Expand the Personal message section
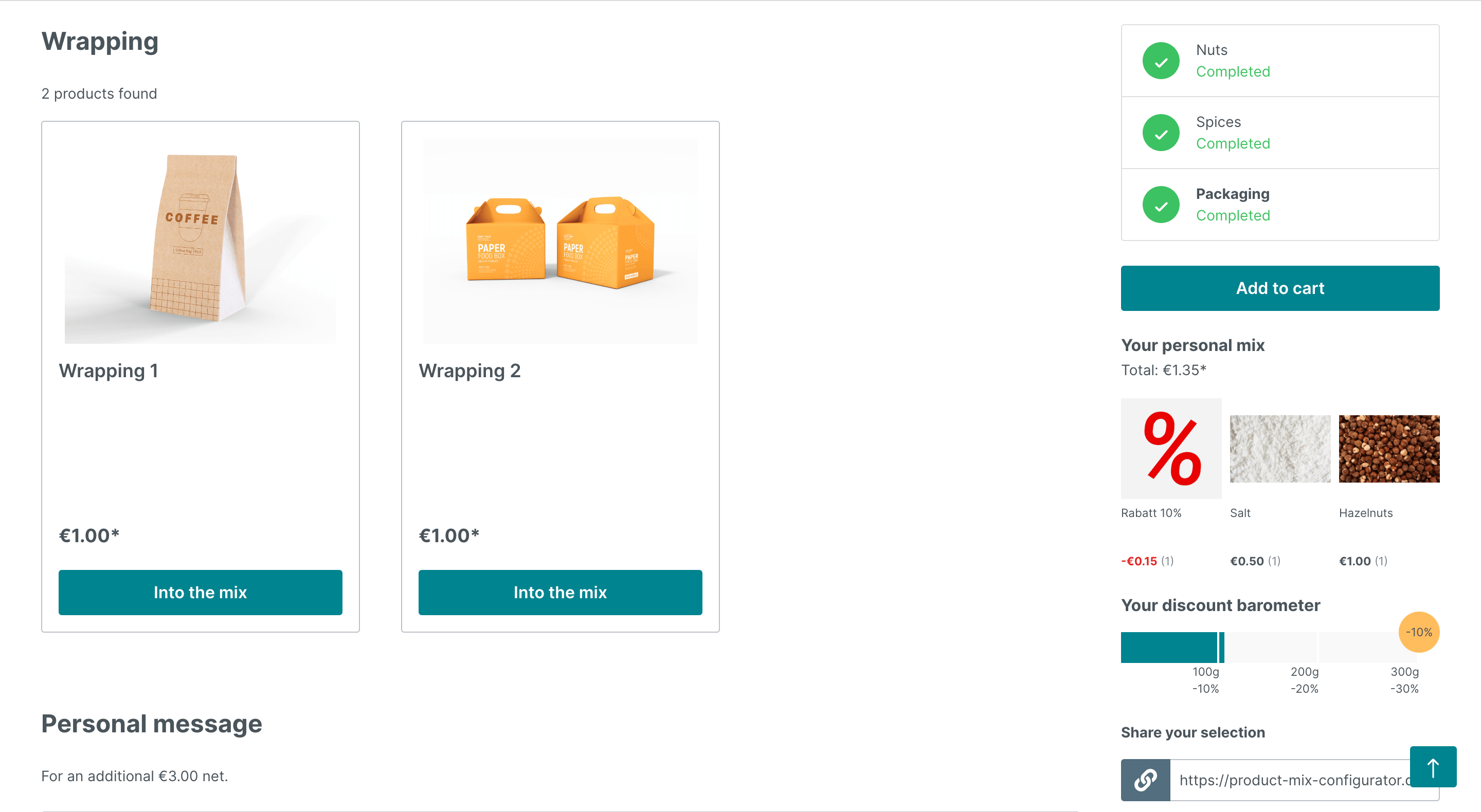 point(151,723)
